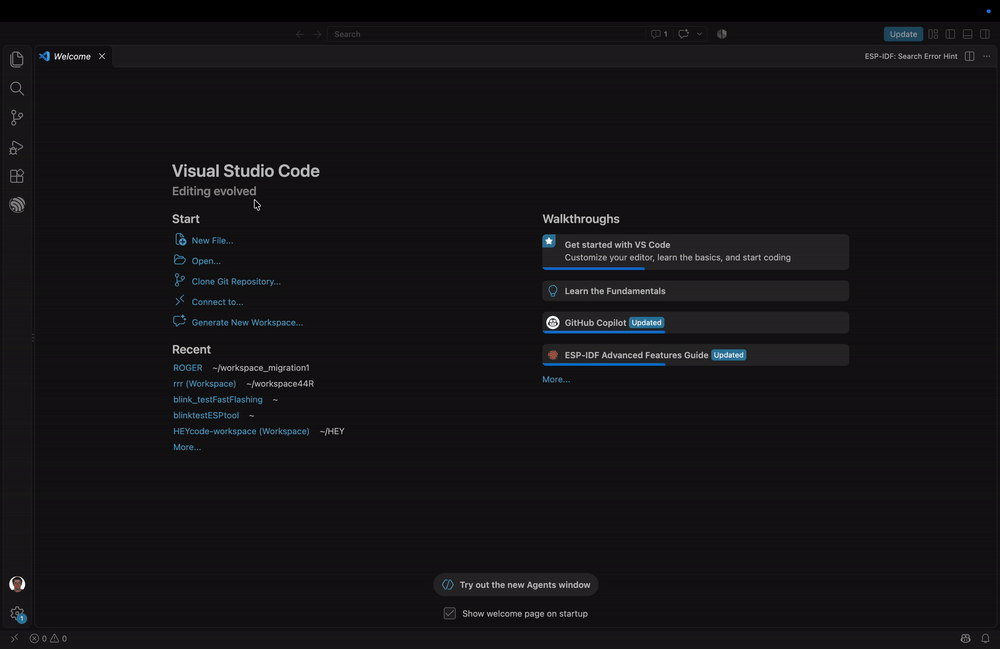Click Generate New Workspace... link
The height and width of the screenshot is (649, 1000).
click(247, 322)
